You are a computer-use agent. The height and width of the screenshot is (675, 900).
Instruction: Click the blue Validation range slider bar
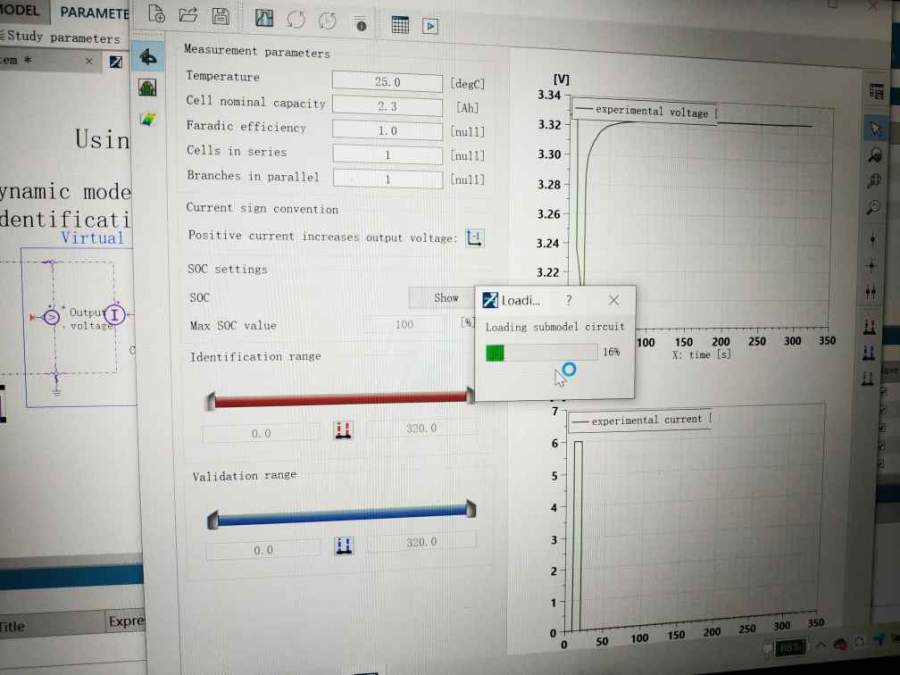[340, 517]
